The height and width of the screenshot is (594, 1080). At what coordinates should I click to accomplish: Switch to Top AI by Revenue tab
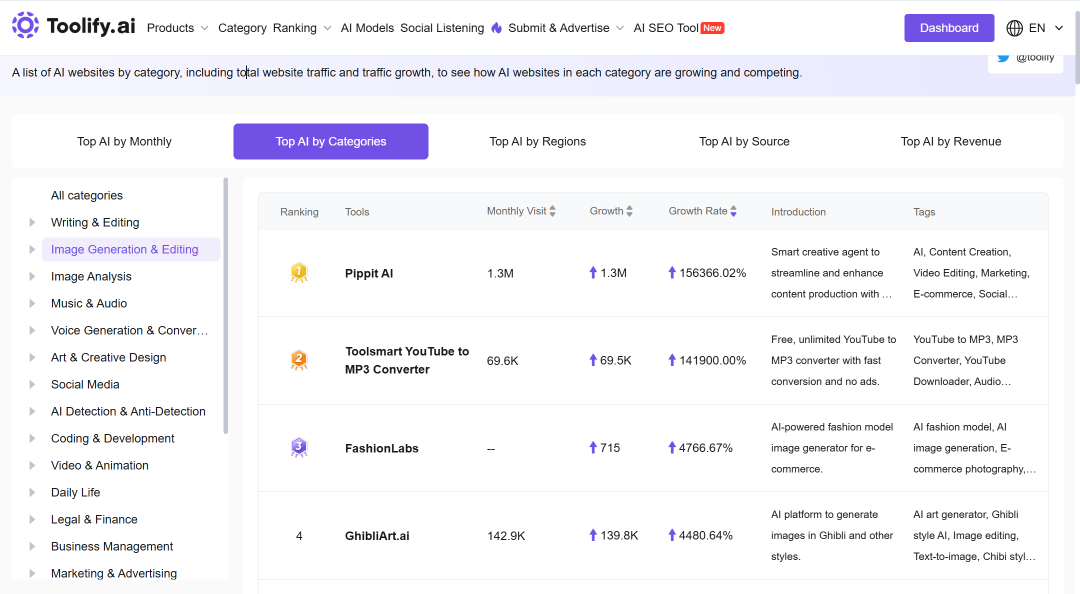951,141
